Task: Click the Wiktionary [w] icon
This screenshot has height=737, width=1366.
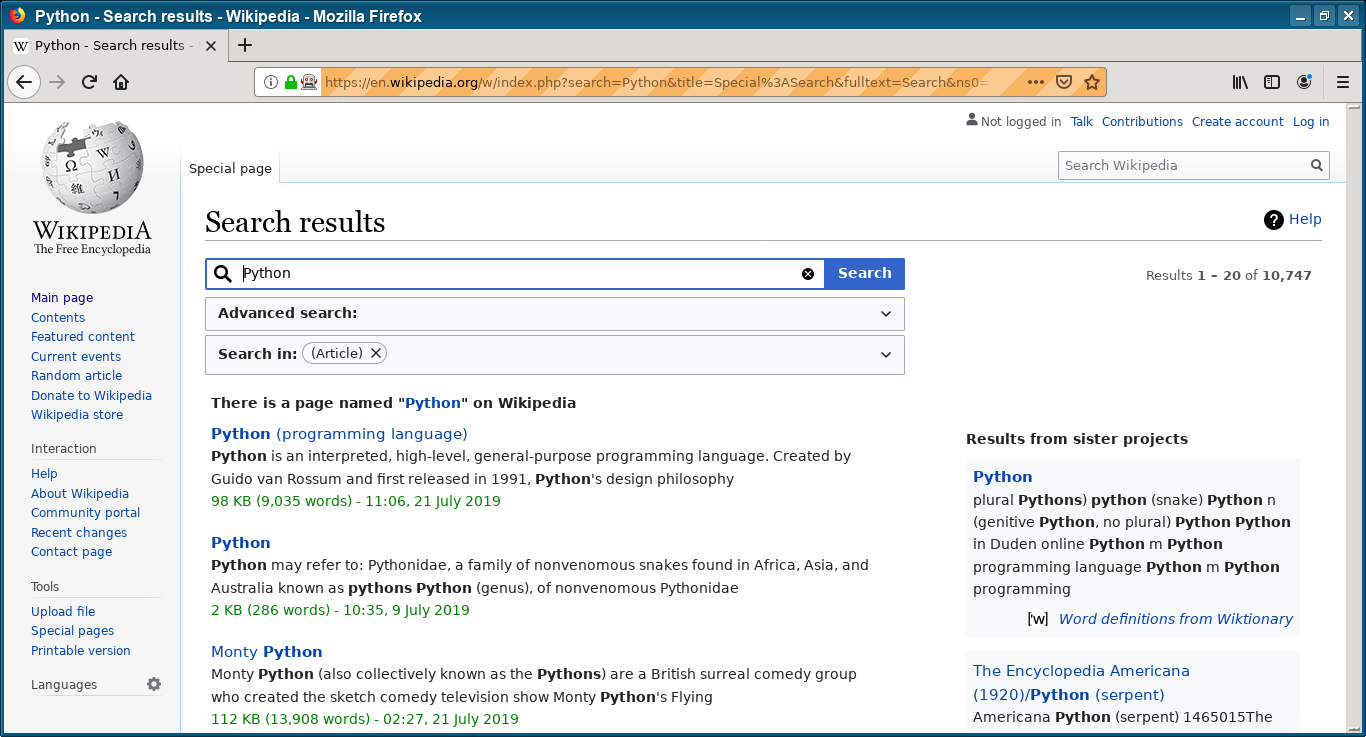Action: tap(1038, 619)
